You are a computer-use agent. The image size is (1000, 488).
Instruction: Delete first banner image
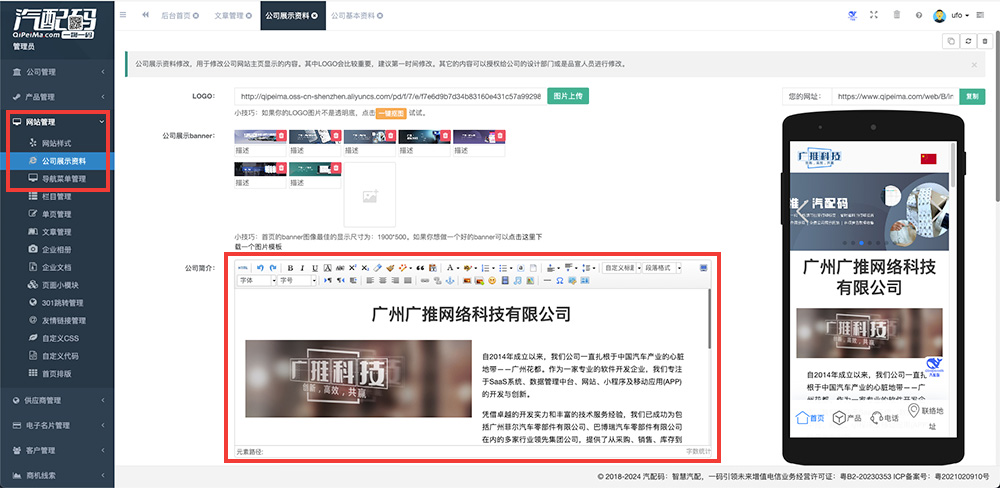point(281,135)
